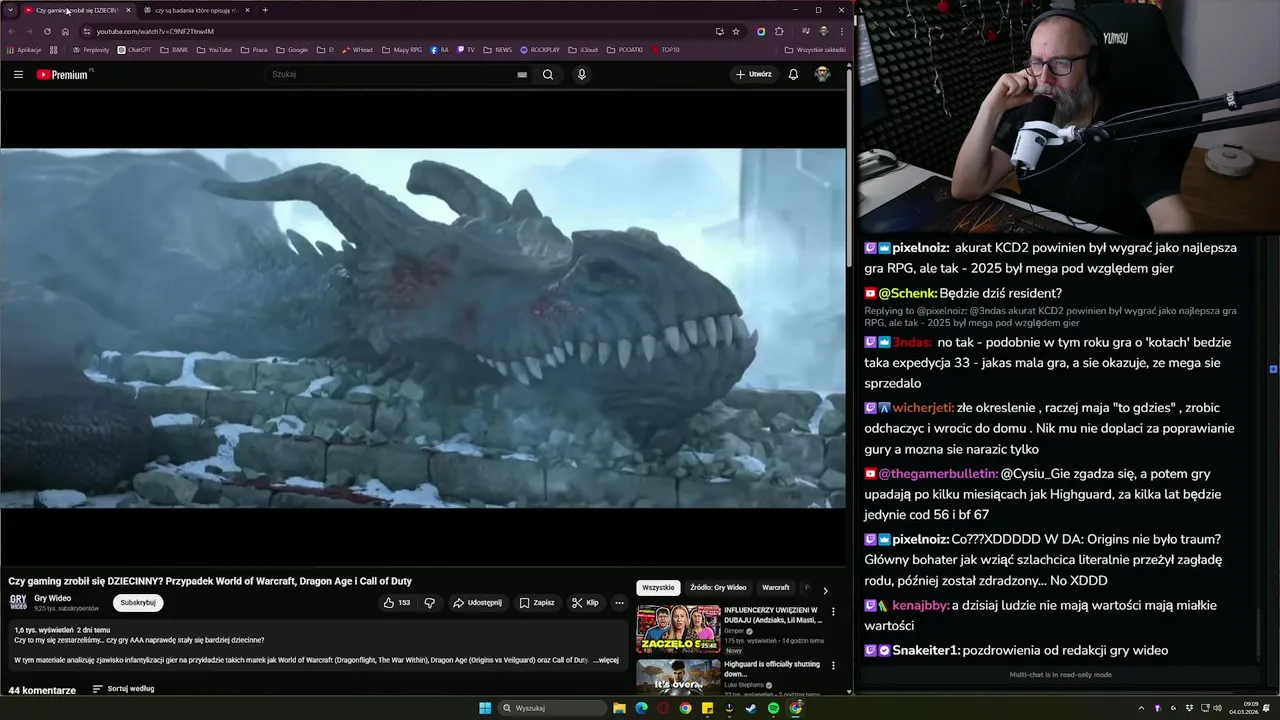Image resolution: width=1280 pixels, height=720 pixels.
Task: Open the INFLUENCERZY UWIĘZIENI W DUBAJU video thumbnail
Action: (x=678, y=629)
